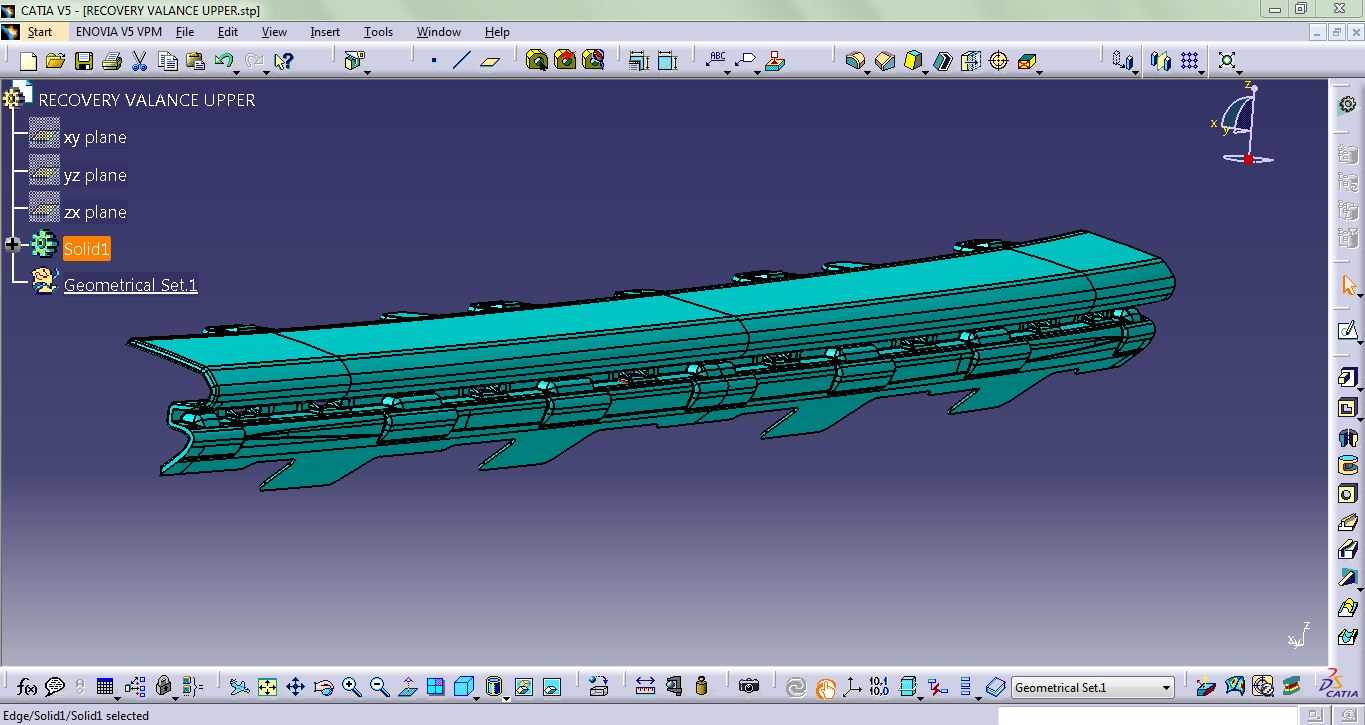Open the Insert menu
This screenshot has height=725, width=1365.
click(325, 32)
